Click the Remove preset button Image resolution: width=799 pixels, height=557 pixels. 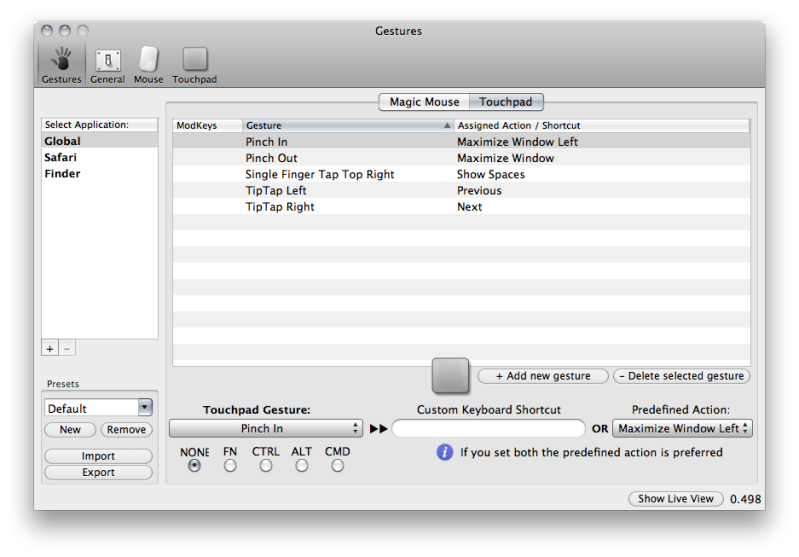click(126, 430)
